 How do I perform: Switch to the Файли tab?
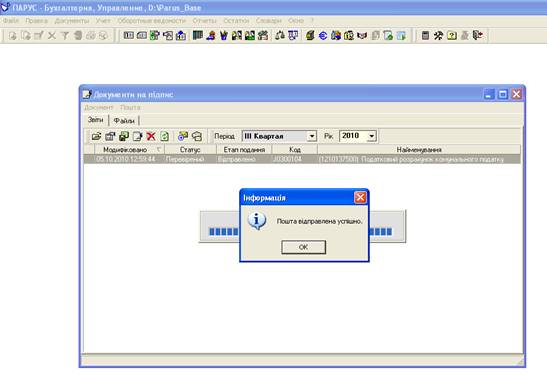pos(124,121)
